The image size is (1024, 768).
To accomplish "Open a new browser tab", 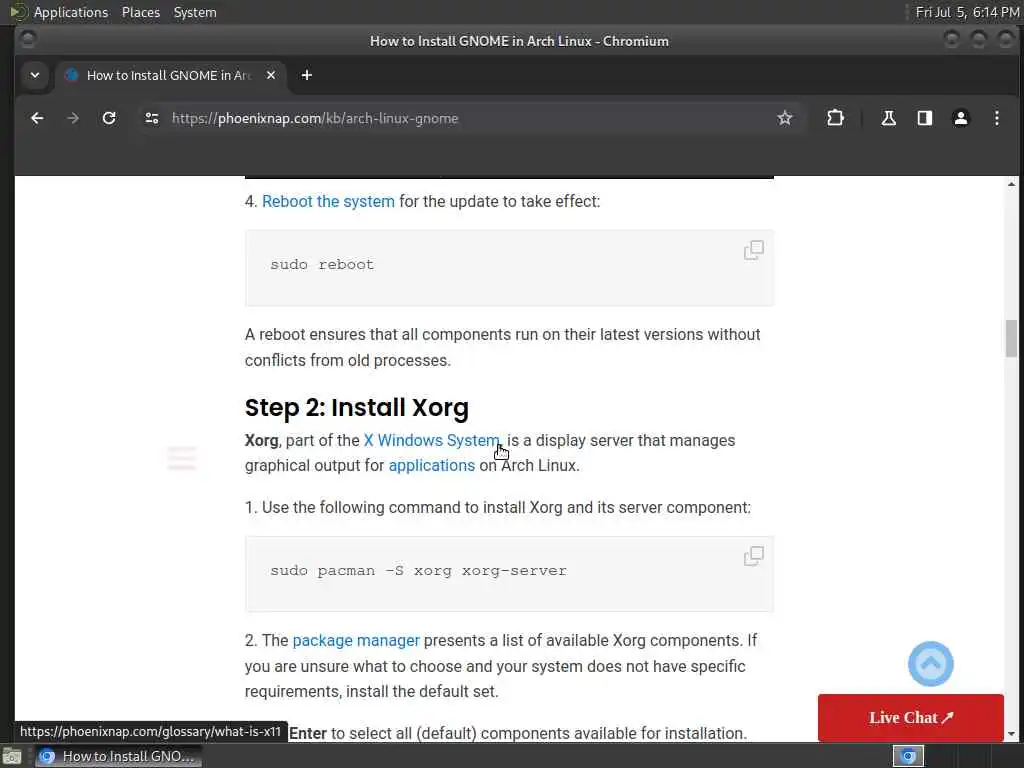I will point(306,75).
